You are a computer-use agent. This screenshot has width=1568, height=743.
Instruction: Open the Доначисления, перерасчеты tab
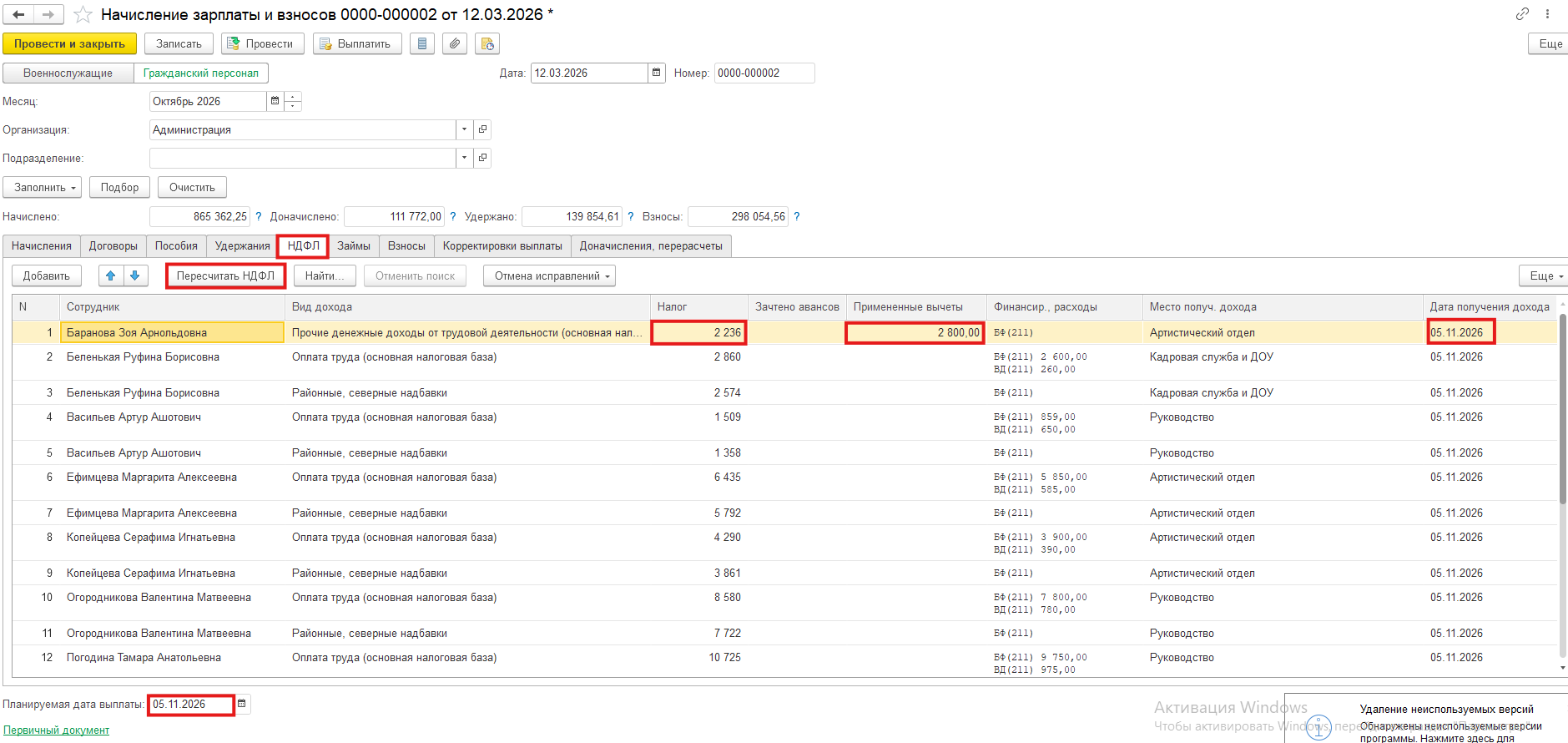(x=651, y=245)
